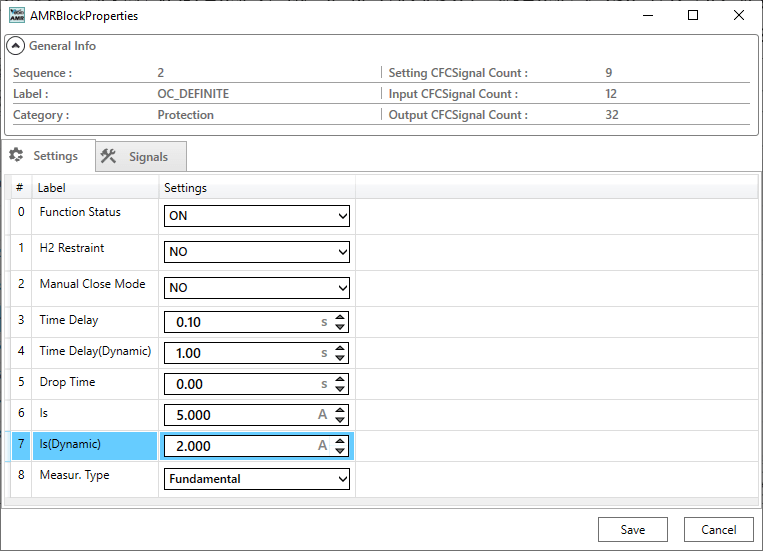
Task: Increase the Is(Dynamic) value
Action: 341,442
